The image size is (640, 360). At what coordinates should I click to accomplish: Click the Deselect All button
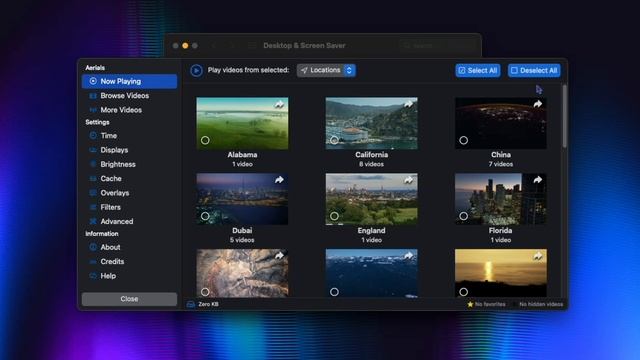click(534, 70)
